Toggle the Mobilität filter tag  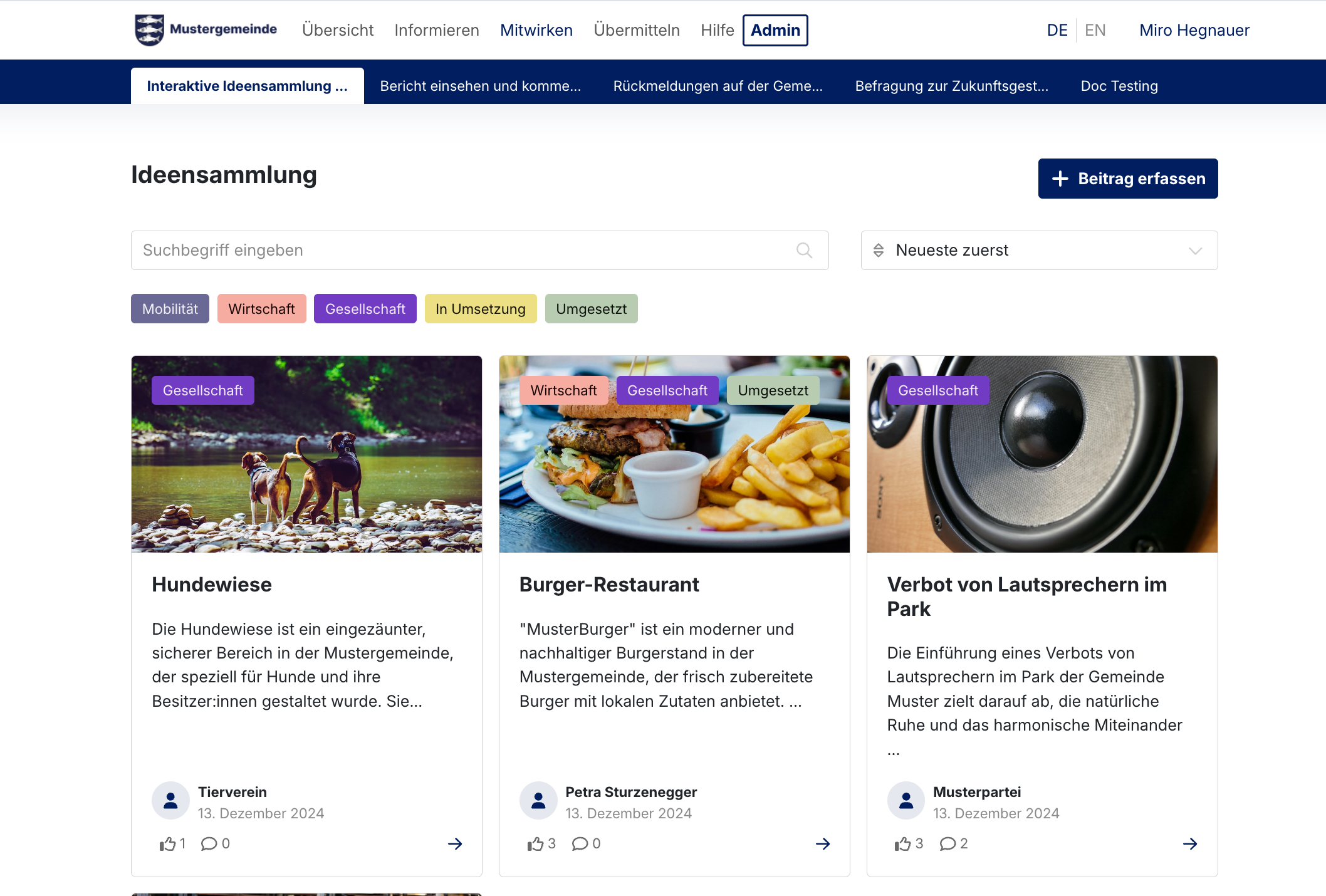click(170, 309)
